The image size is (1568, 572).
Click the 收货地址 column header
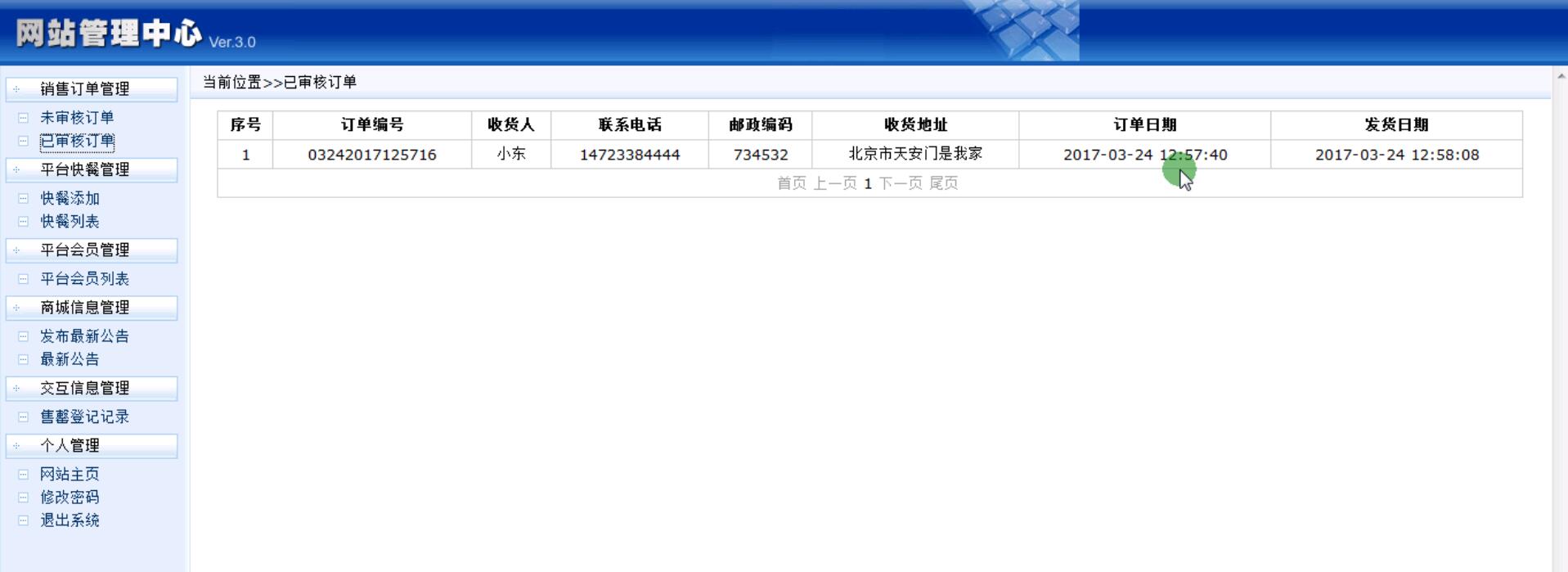click(915, 125)
